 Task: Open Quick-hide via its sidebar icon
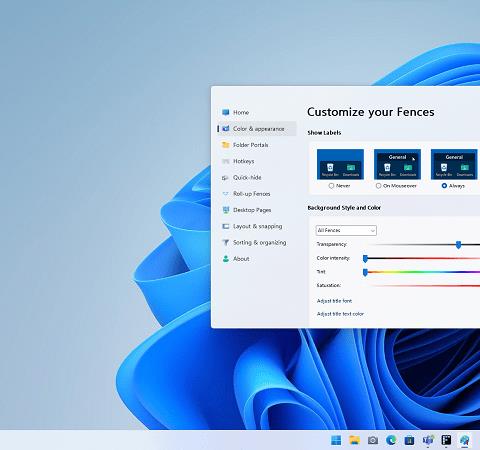(x=226, y=178)
